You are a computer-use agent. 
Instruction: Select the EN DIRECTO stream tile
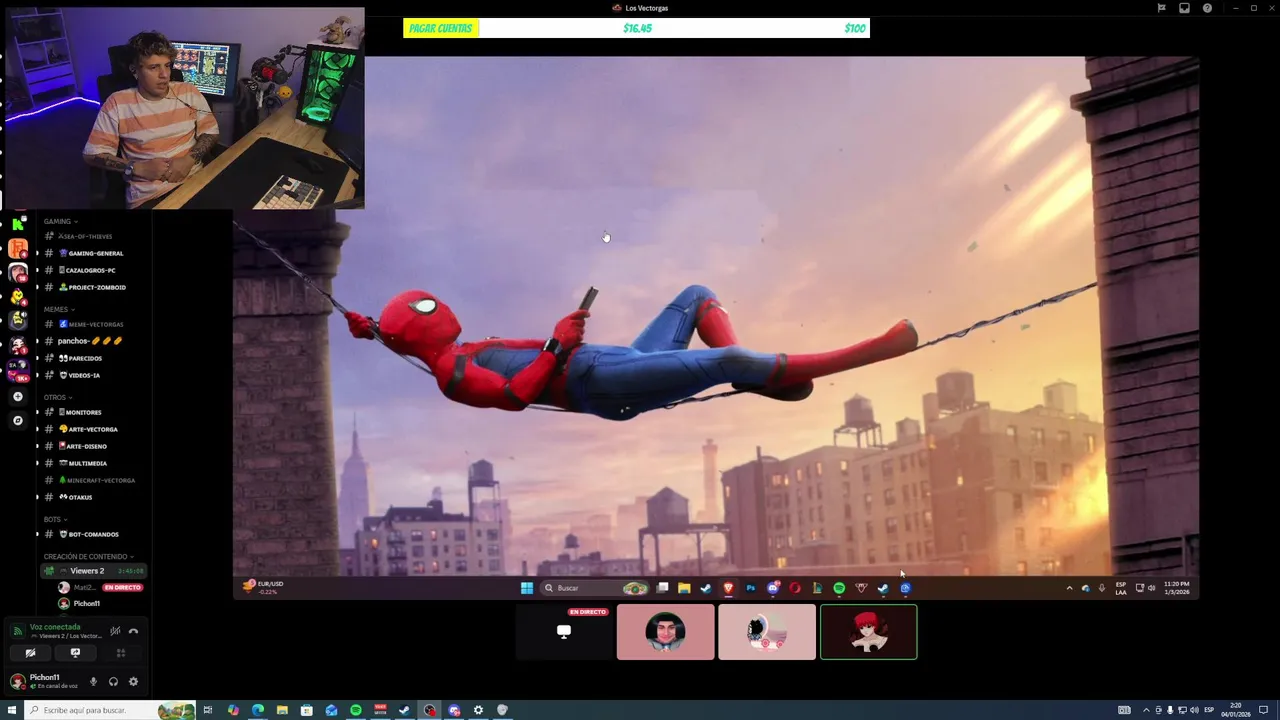click(x=564, y=632)
